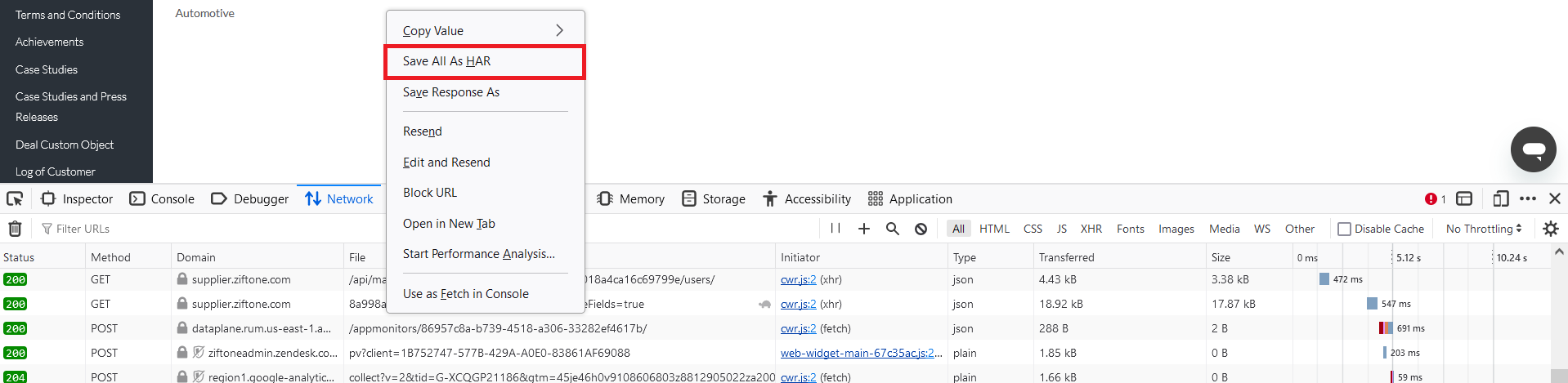This screenshot has width=1568, height=383.
Task: Open the No Throttling dropdown
Action: 1483,229
